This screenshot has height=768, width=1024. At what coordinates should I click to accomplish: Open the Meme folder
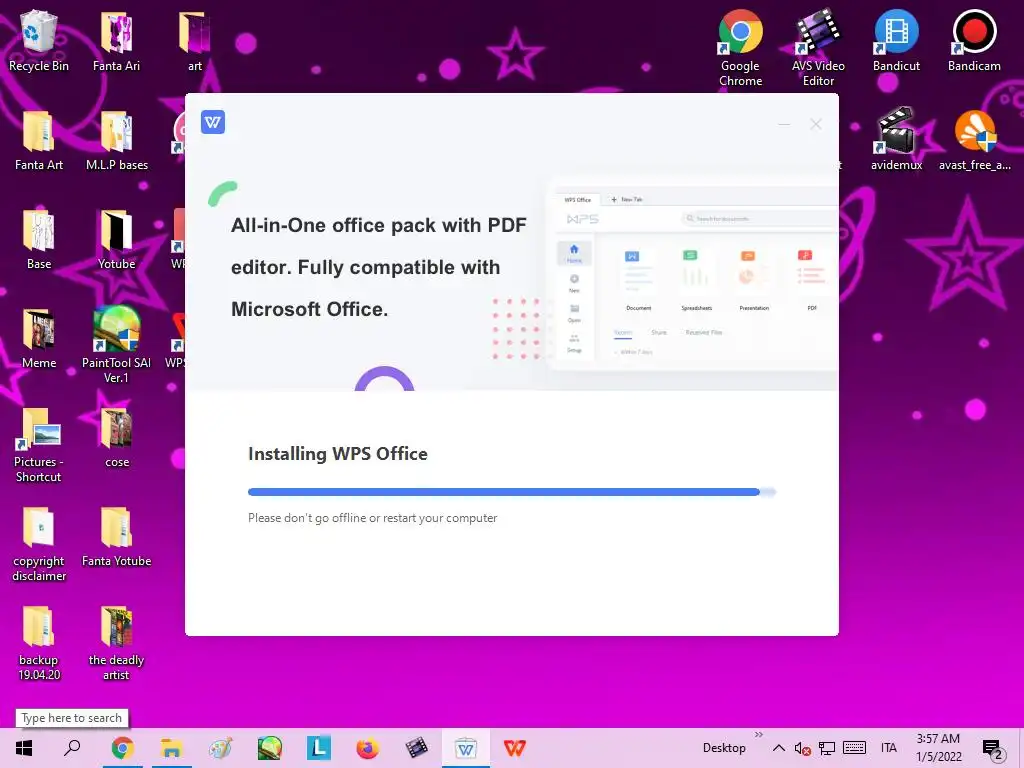click(39, 338)
